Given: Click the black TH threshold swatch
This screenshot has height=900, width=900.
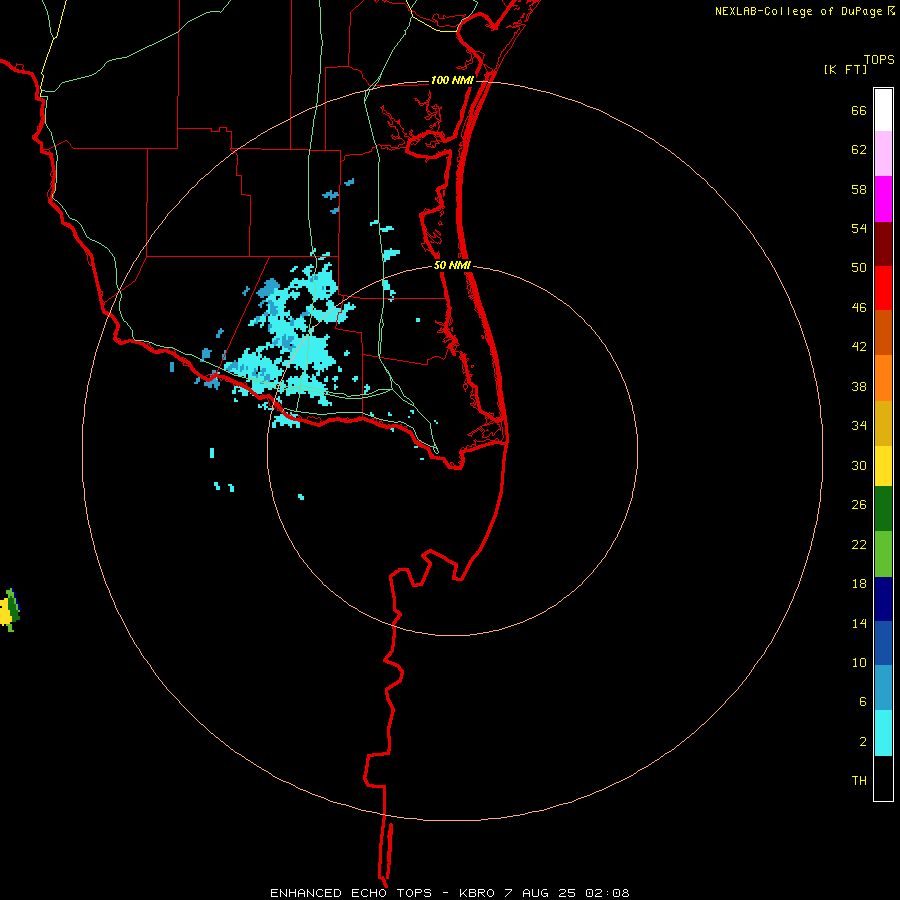Looking at the screenshot, I should [x=883, y=778].
